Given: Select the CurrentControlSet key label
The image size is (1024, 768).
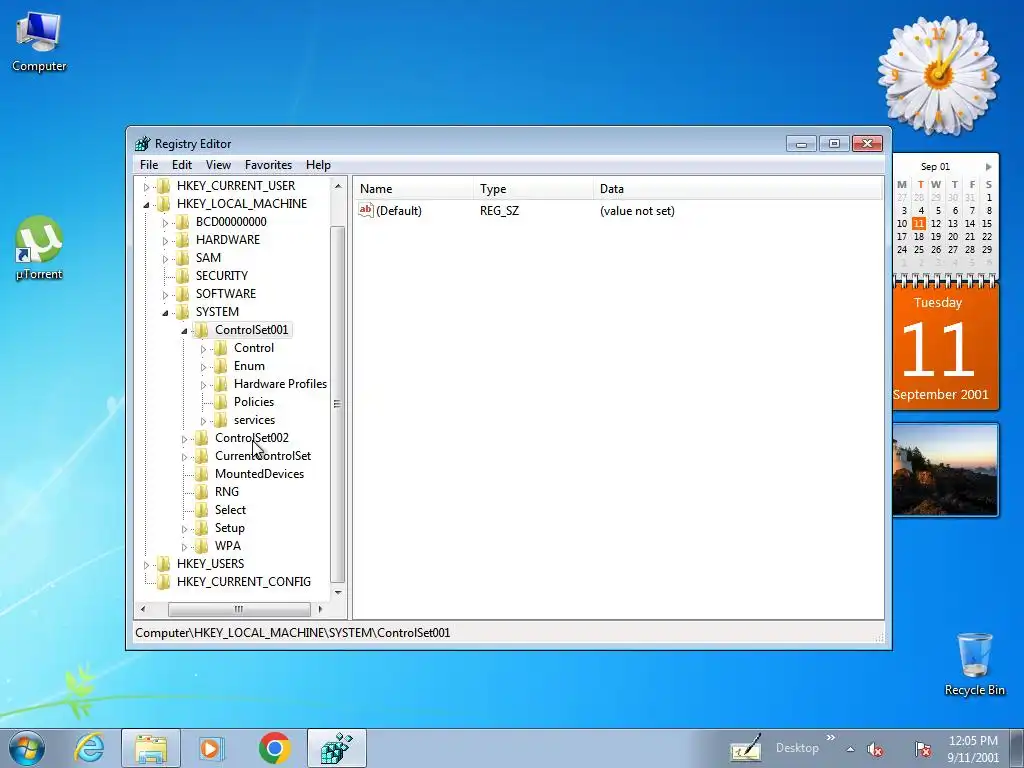Looking at the screenshot, I should [263, 456].
